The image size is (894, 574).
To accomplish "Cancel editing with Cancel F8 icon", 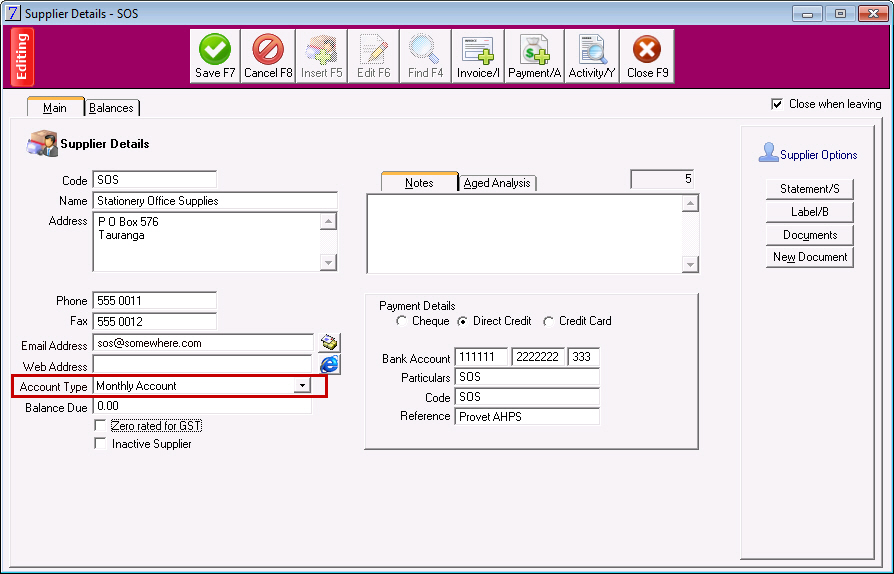I will coord(268,56).
